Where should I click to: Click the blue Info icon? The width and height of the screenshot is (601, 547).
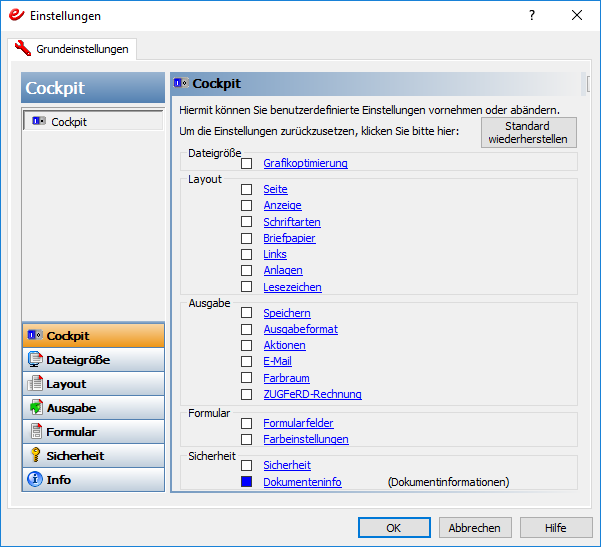35,479
